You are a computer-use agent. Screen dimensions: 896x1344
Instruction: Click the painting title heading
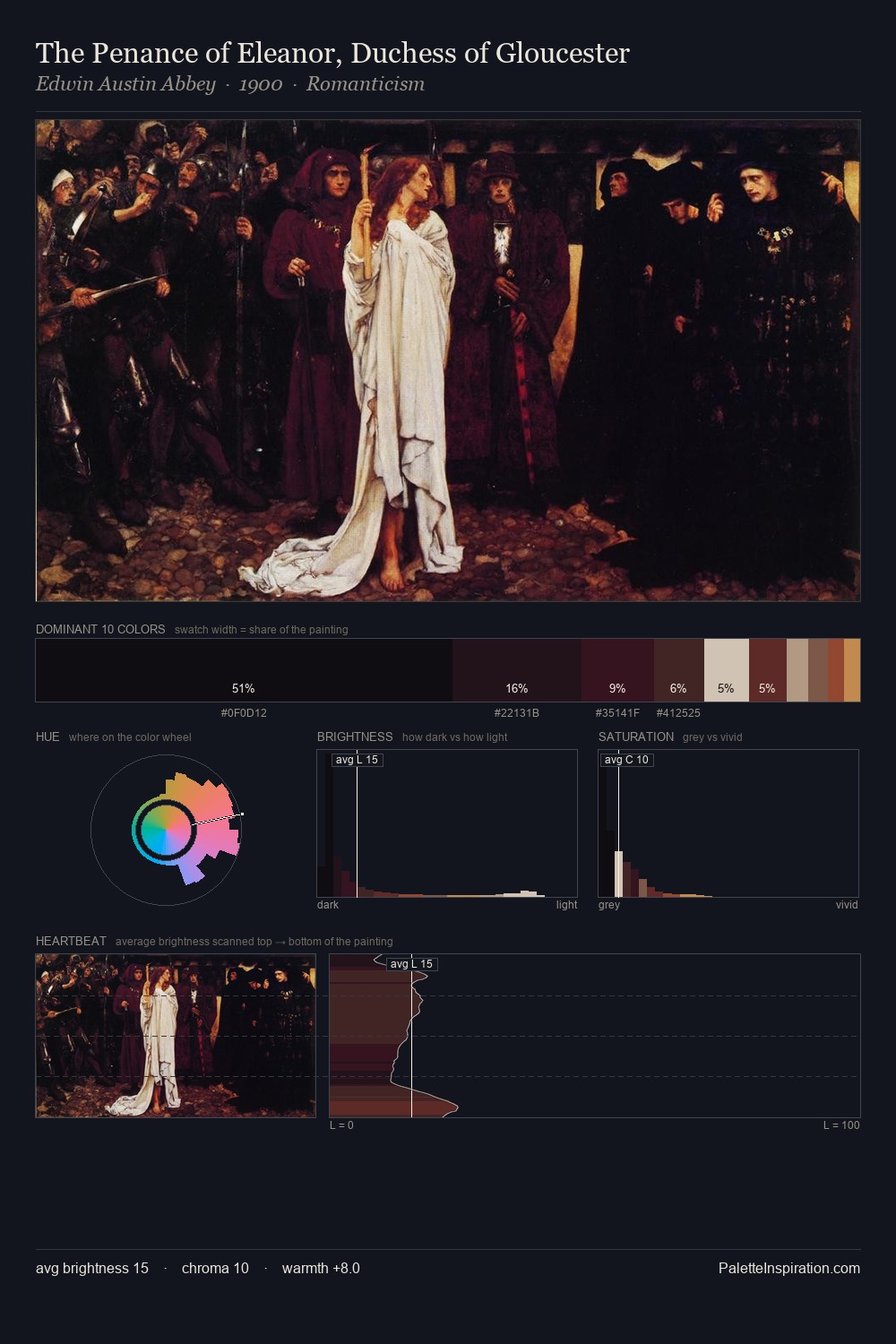[332, 53]
